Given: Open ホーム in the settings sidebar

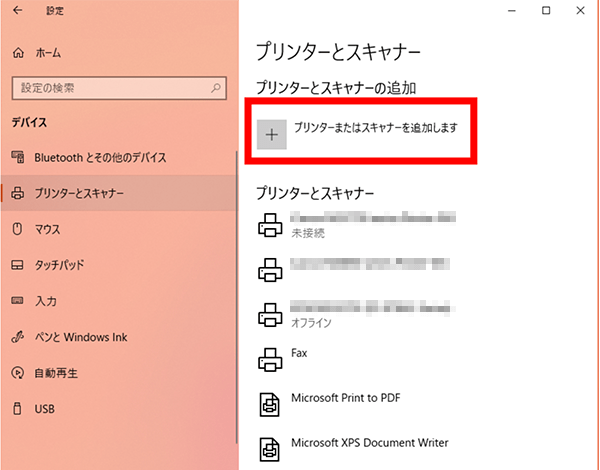Looking at the screenshot, I should tap(119, 53).
